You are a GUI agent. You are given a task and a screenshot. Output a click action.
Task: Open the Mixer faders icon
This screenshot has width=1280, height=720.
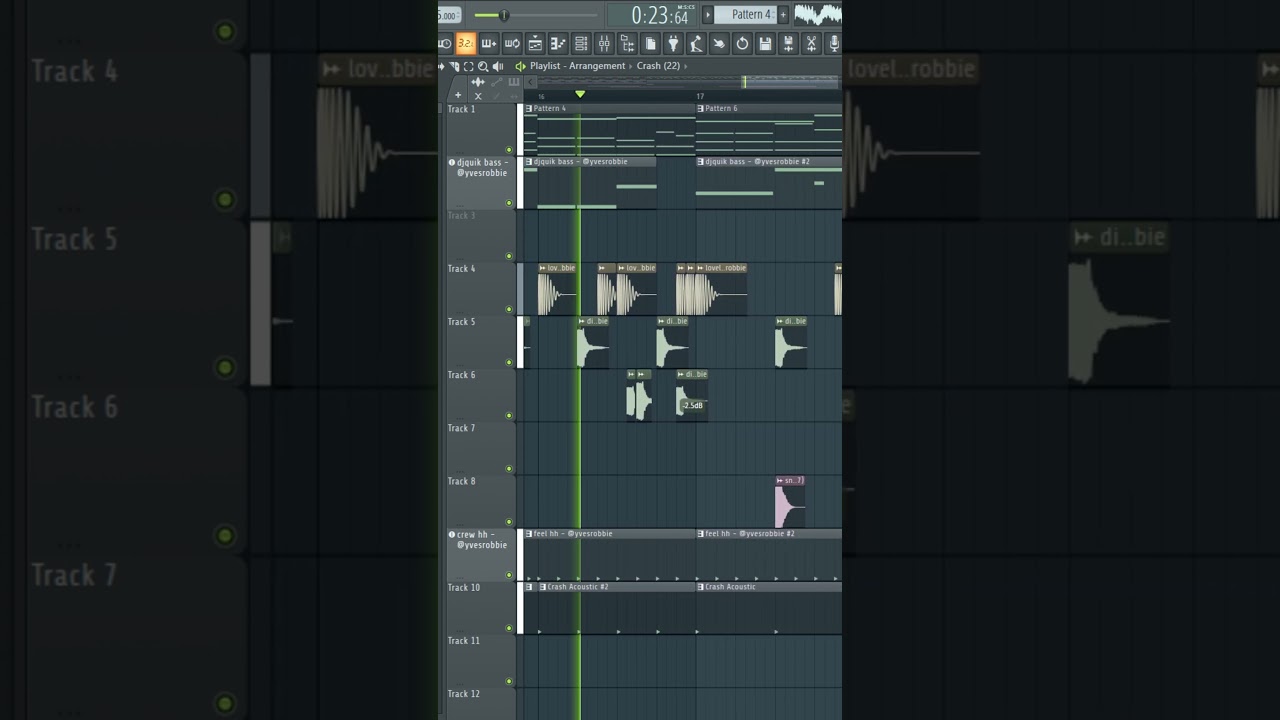point(604,43)
